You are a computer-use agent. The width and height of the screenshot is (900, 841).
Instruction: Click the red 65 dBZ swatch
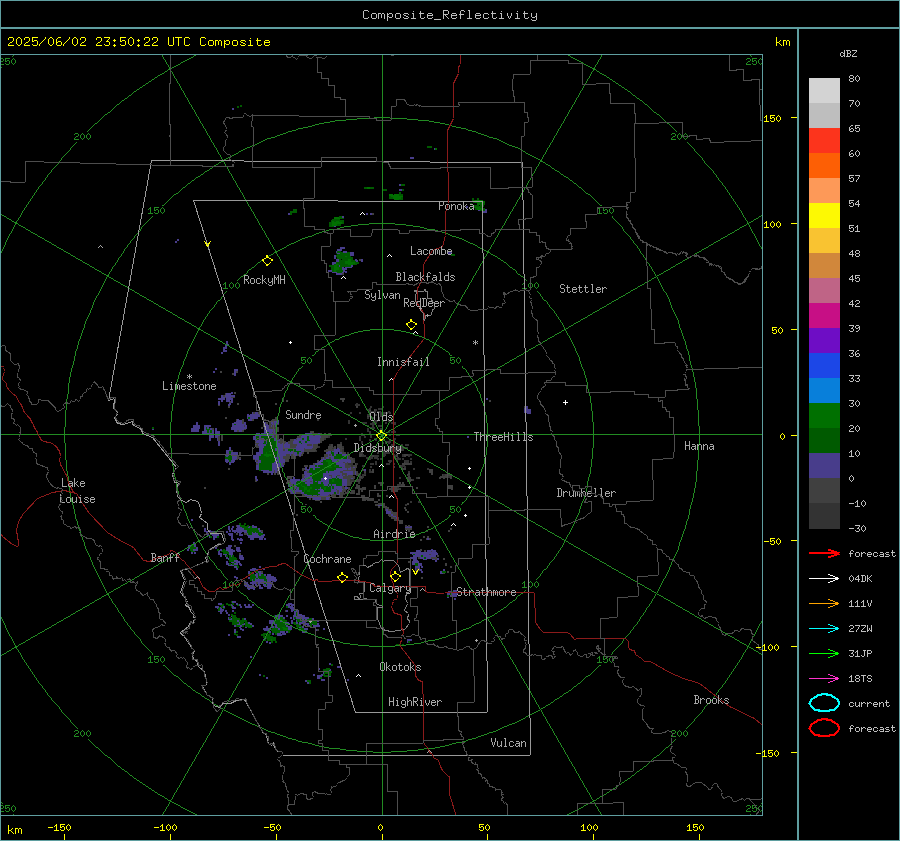824,140
